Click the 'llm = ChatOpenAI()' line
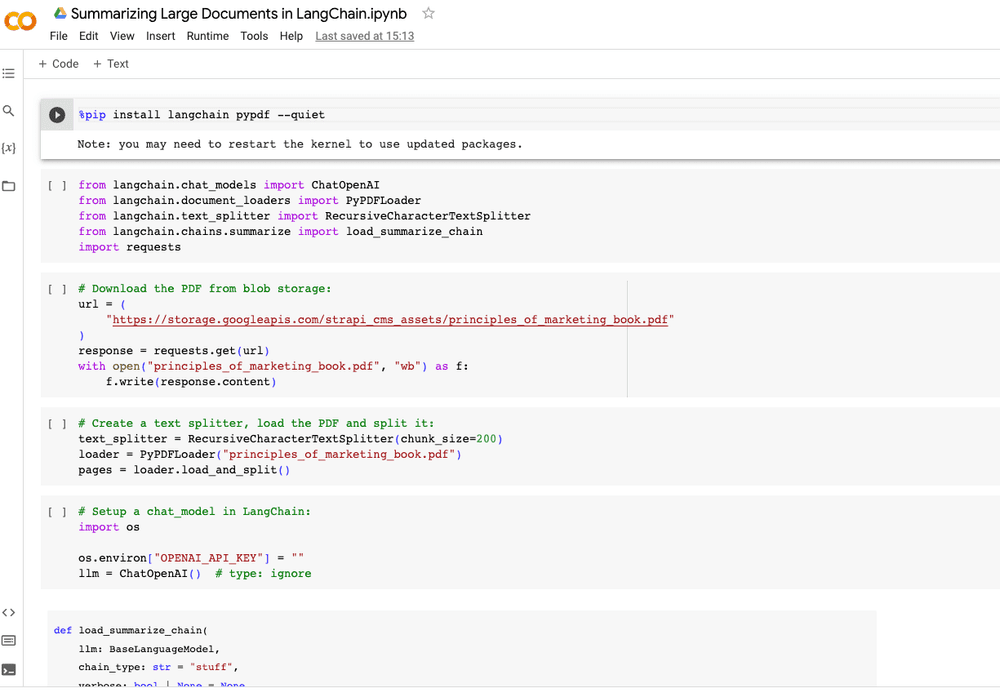Screen dimensions: 1000x692 point(140,573)
